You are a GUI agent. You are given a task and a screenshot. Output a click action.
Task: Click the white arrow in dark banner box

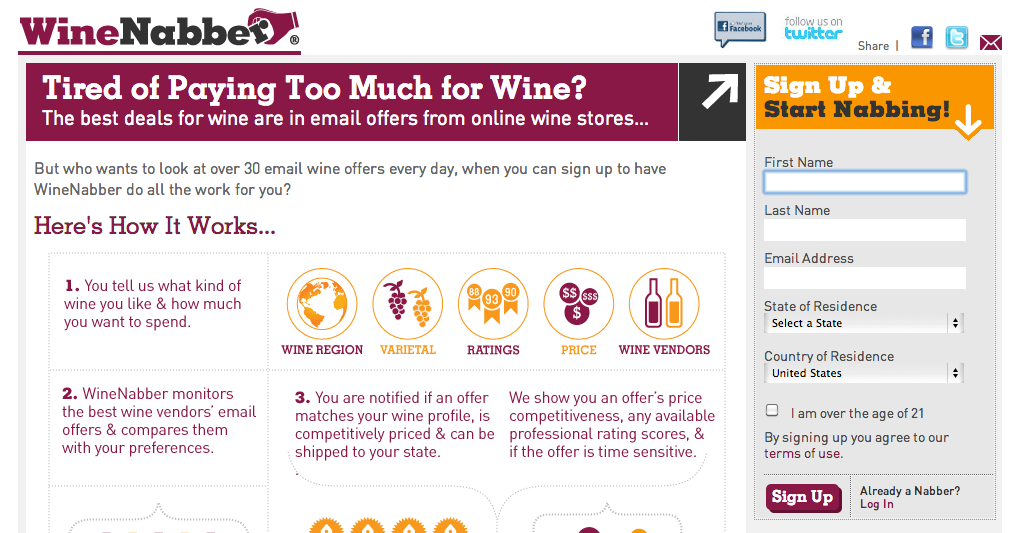click(720, 91)
